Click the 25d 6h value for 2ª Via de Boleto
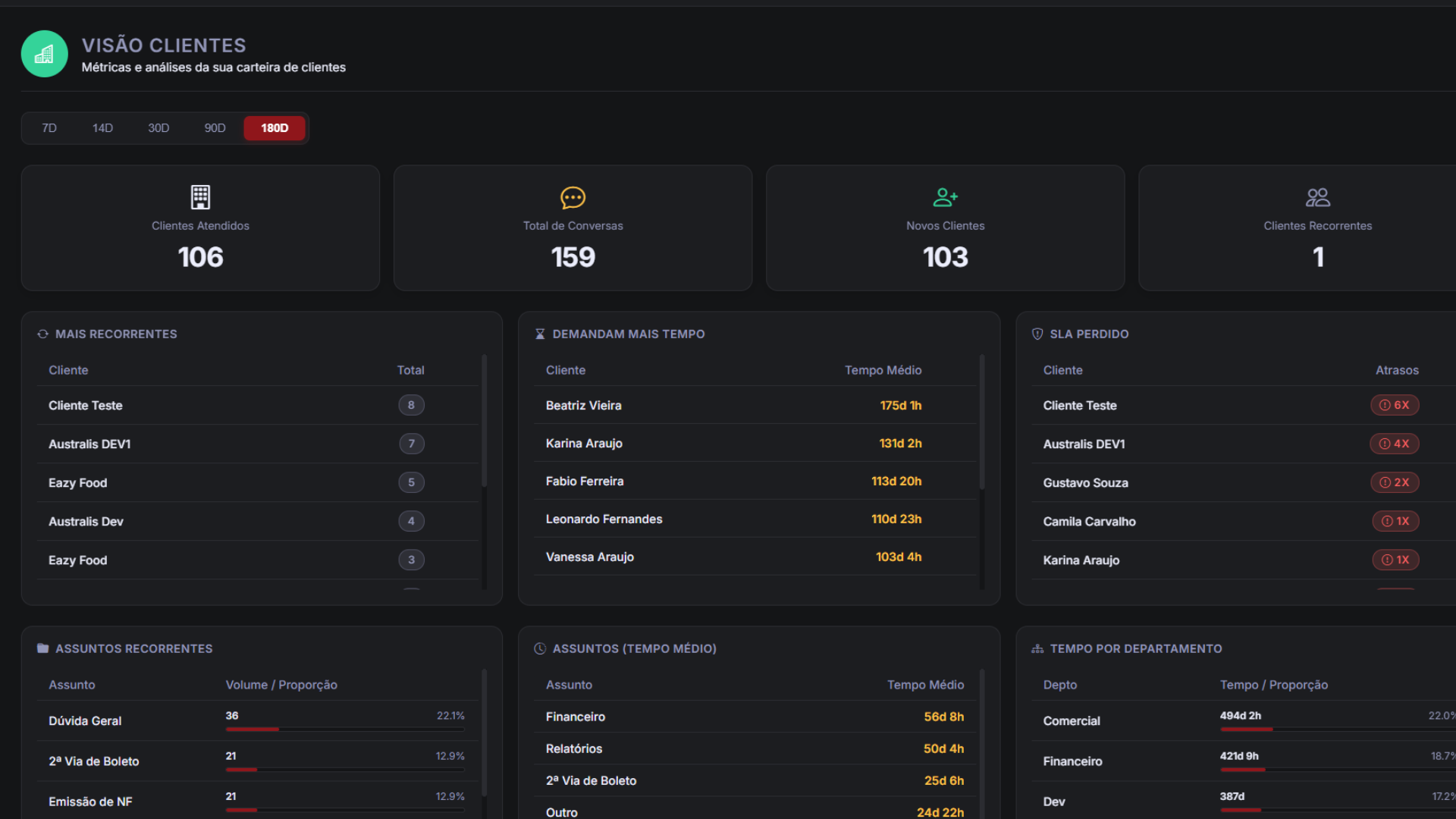 tap(944, 780)
